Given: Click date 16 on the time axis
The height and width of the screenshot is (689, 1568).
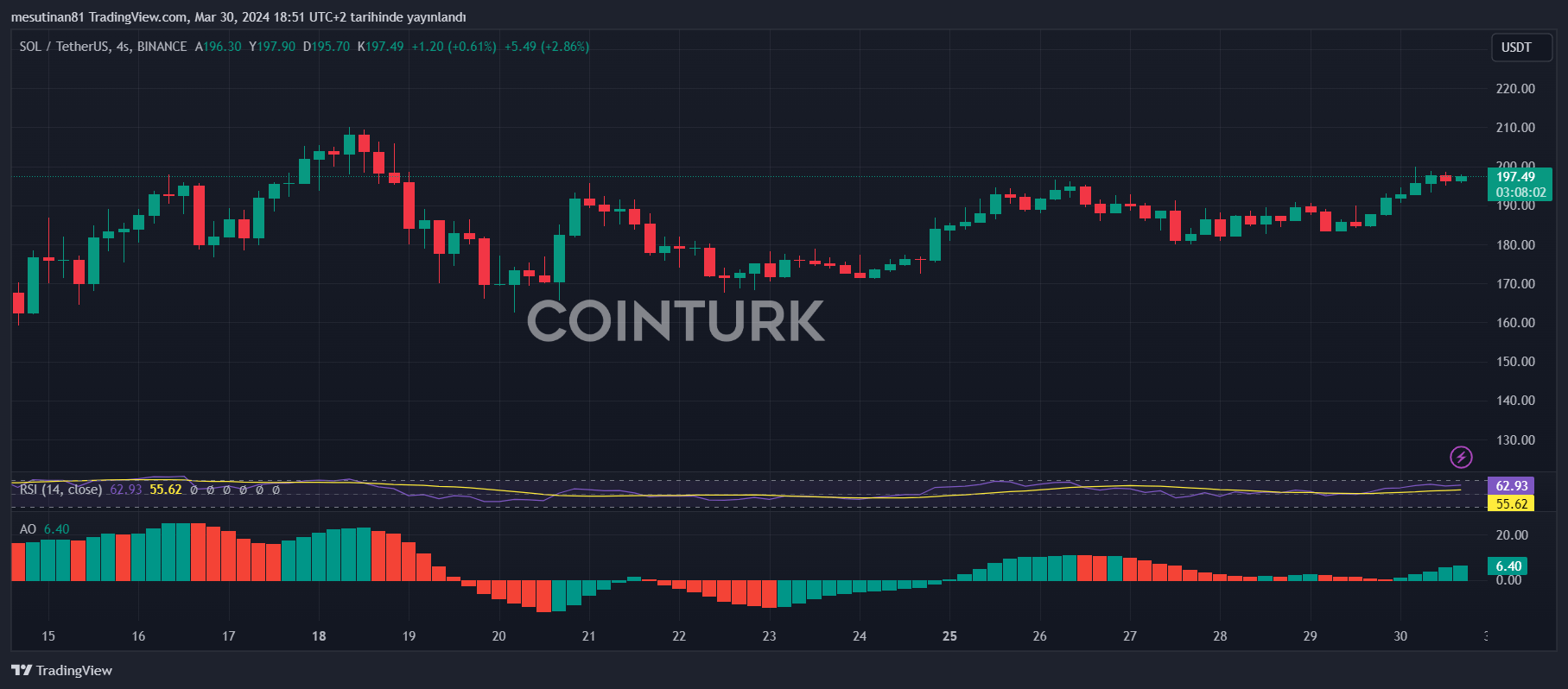Looking at the screenshot, I should click(x=138, y=636).
